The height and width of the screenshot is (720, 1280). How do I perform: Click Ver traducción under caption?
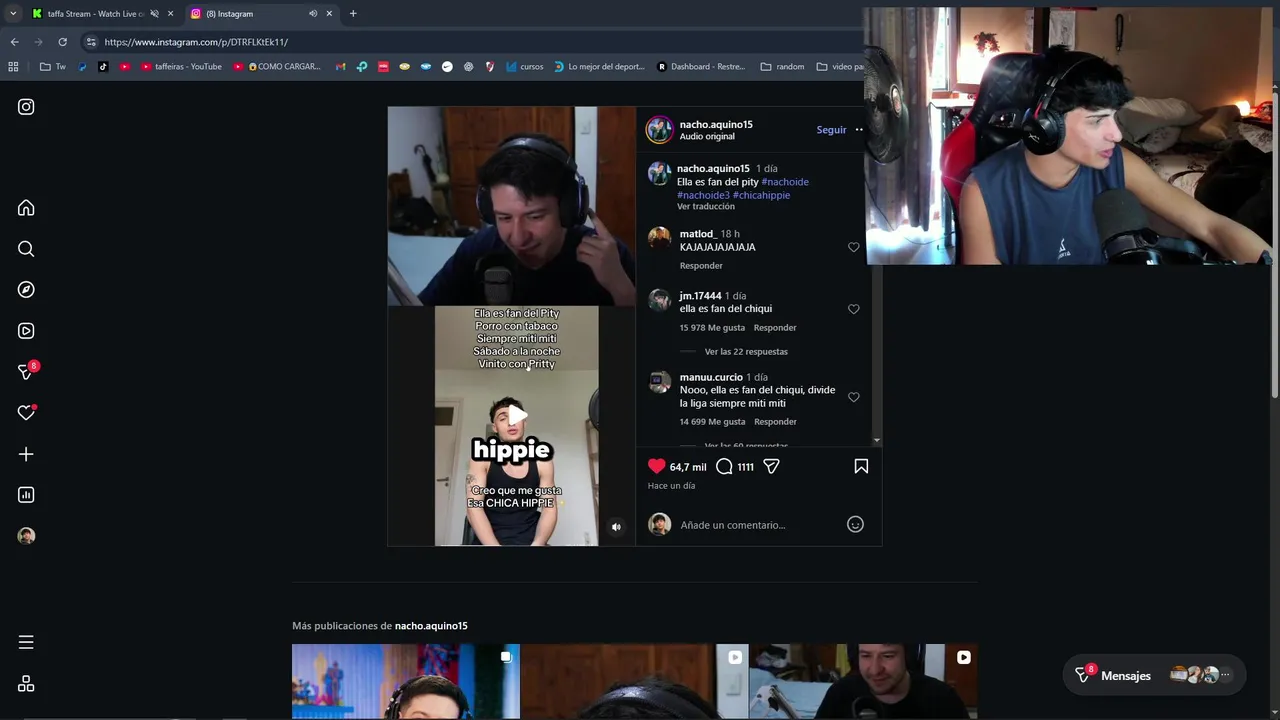(706, 207)
